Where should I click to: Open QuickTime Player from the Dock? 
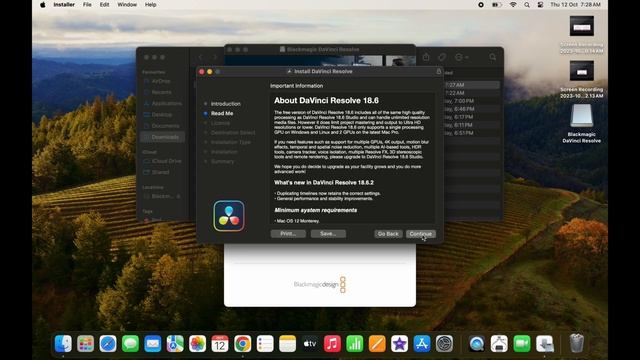point(477,344)
